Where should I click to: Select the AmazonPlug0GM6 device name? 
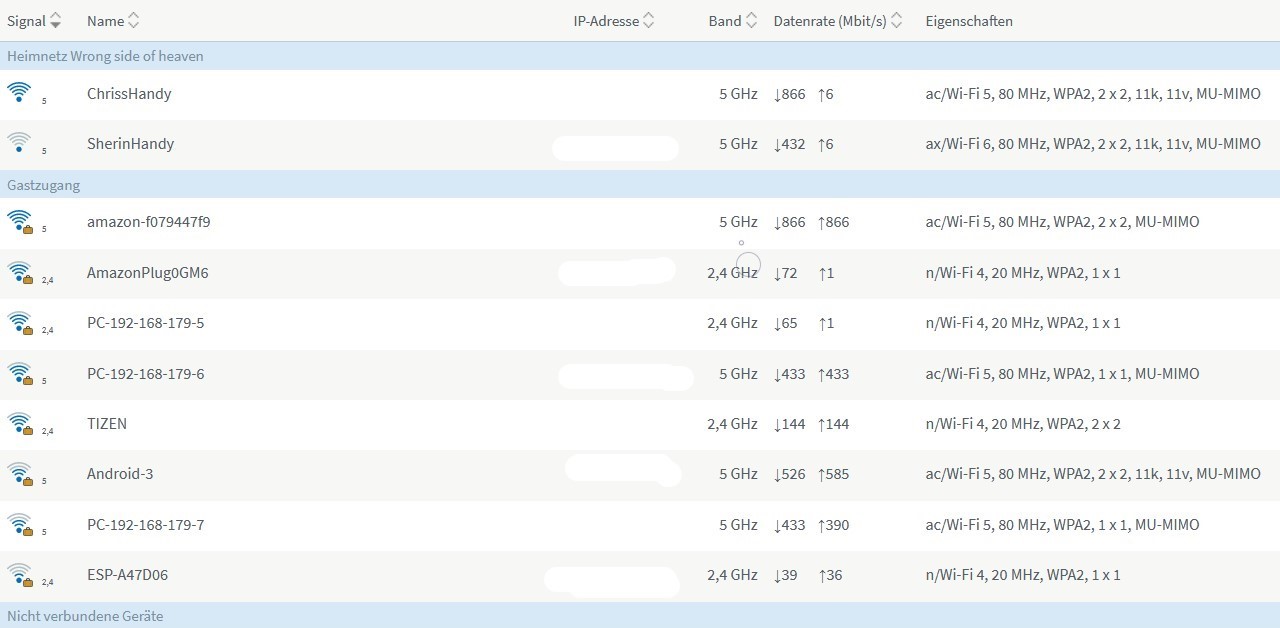pos(147,273)
